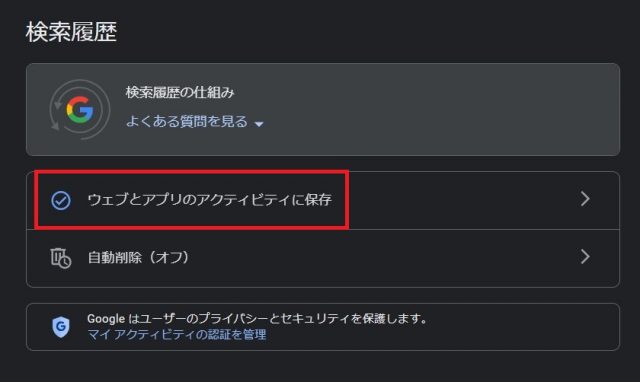Click the Google shield privacy icon

pyautogui.click(x=61, y=326)
